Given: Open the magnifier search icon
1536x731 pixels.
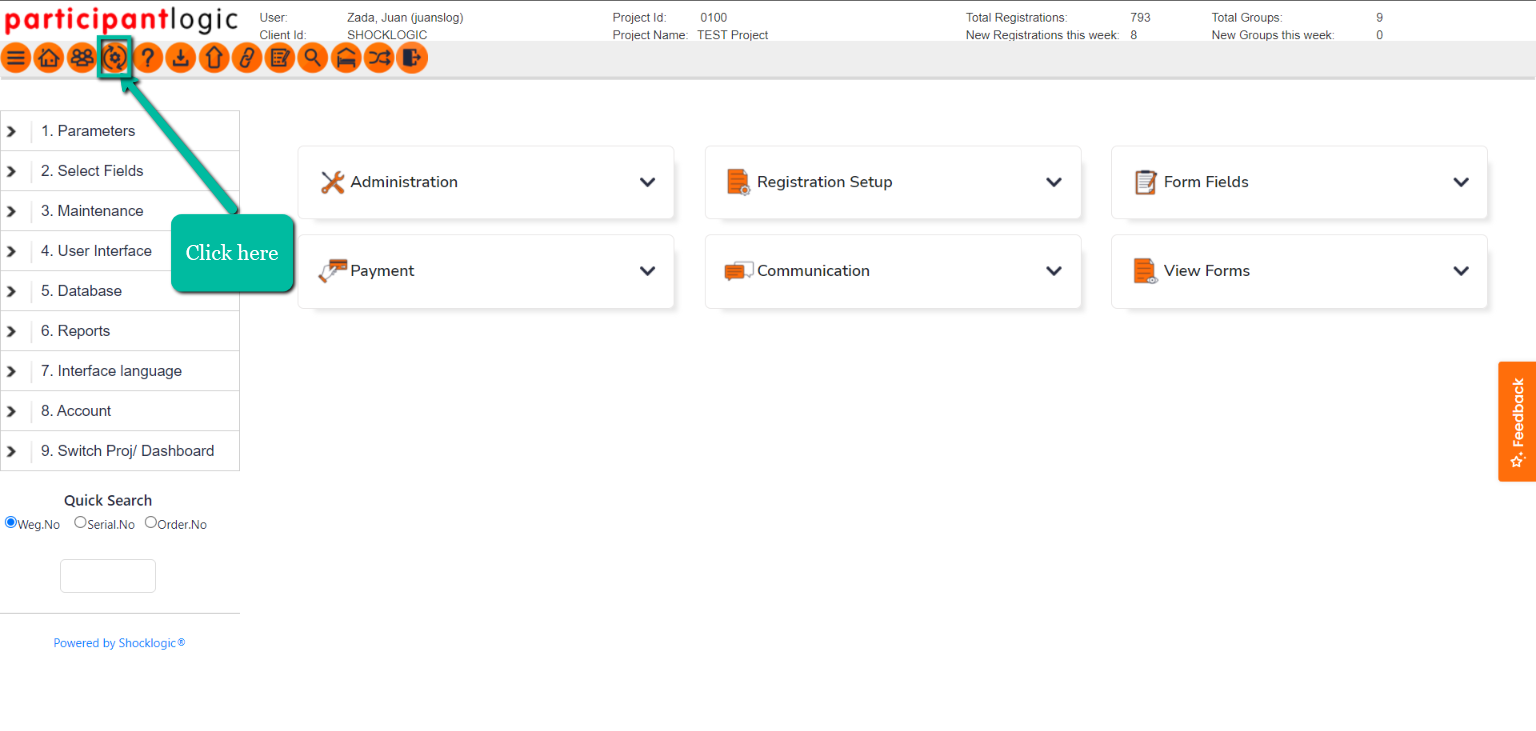Looking at the screenshot, I should 313,58.
